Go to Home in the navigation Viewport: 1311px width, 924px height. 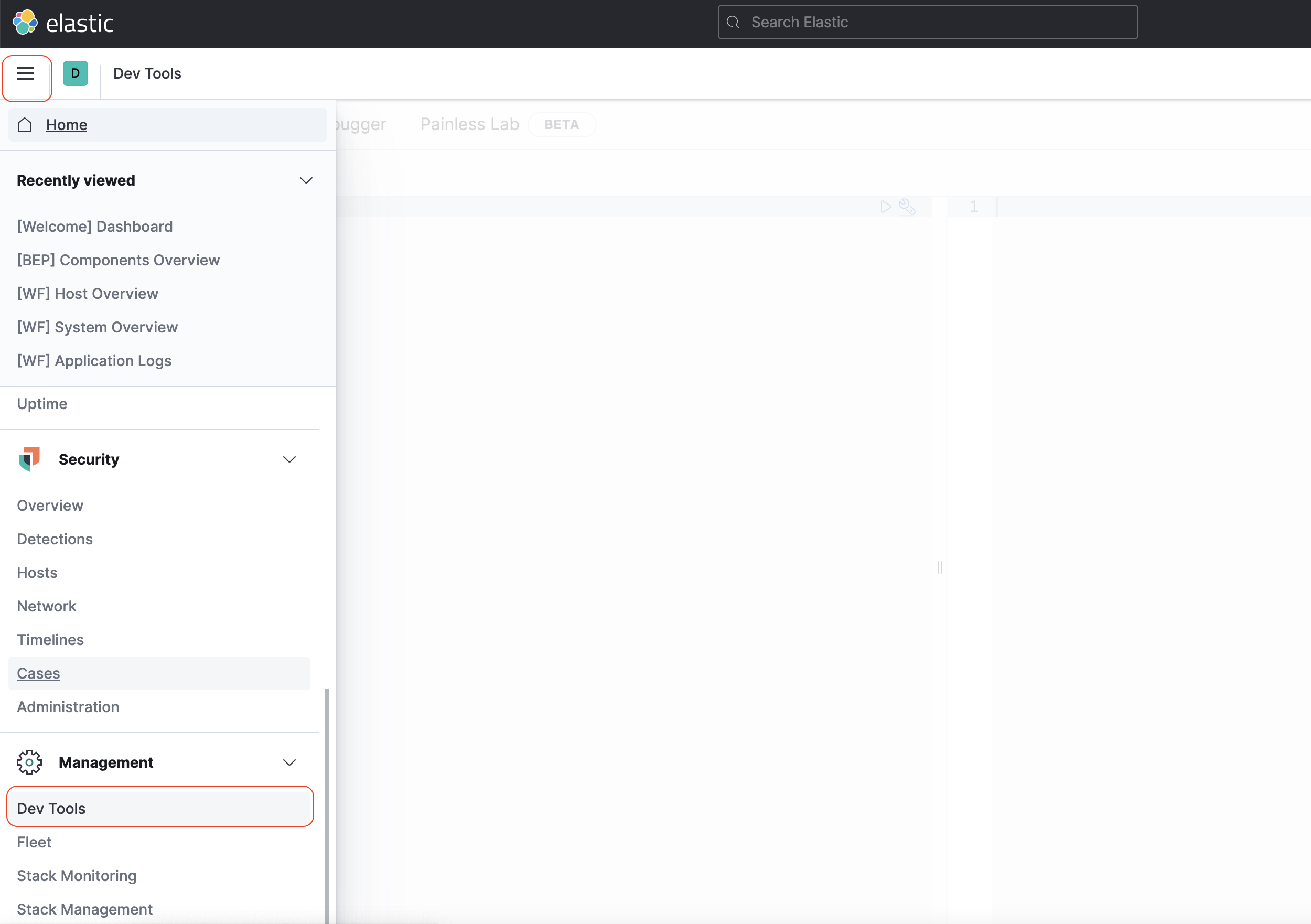(168, 124)
